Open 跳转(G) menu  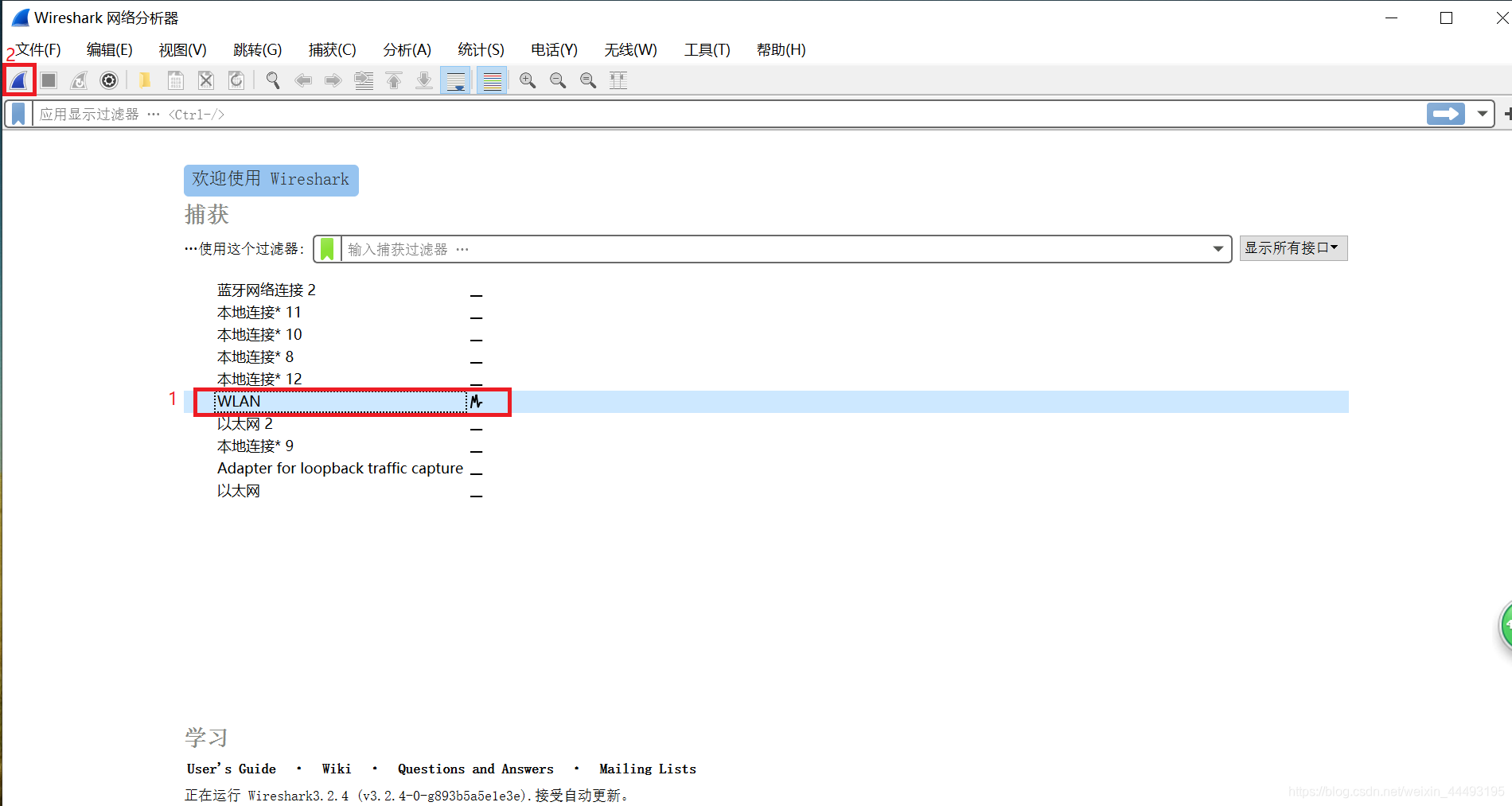(257, 50)
